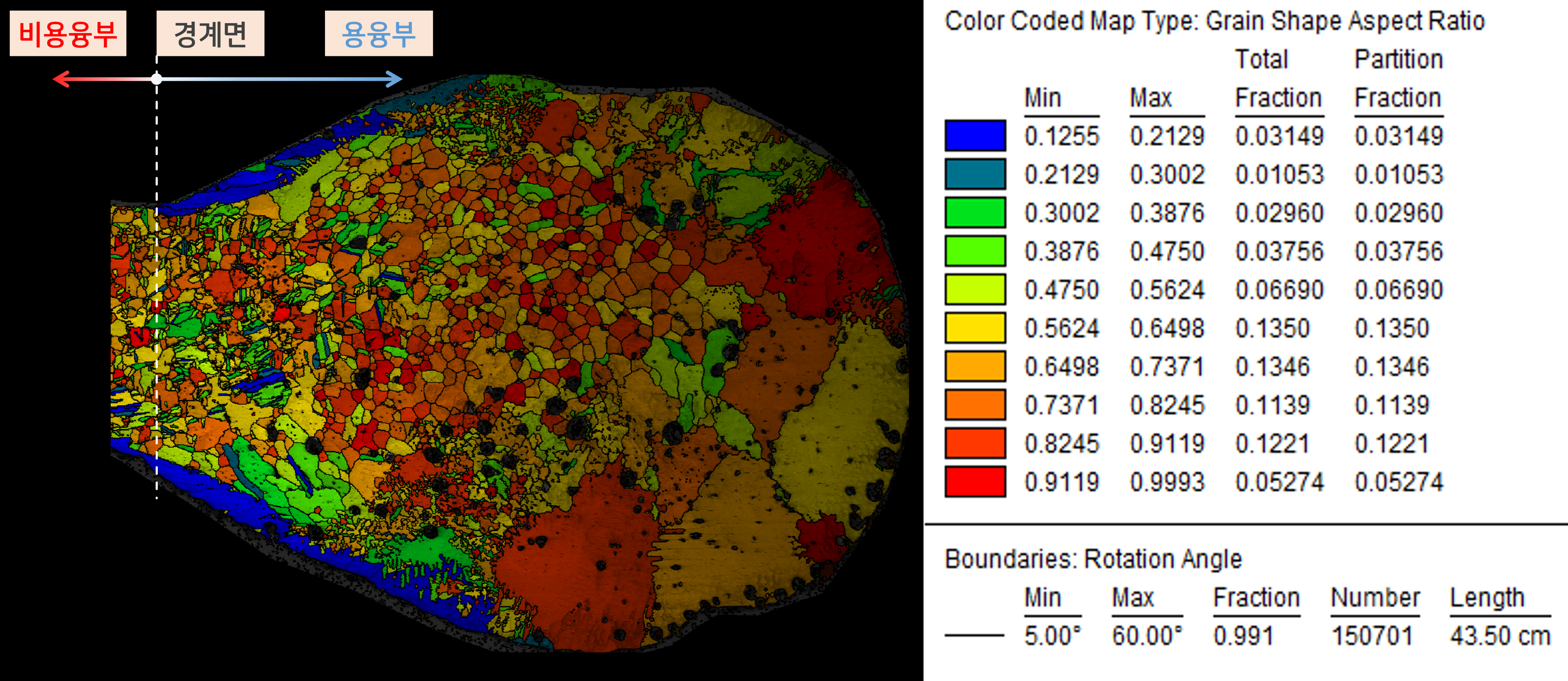Click the 경계면 label box
Screen dimensions: 1568x681
210,33
